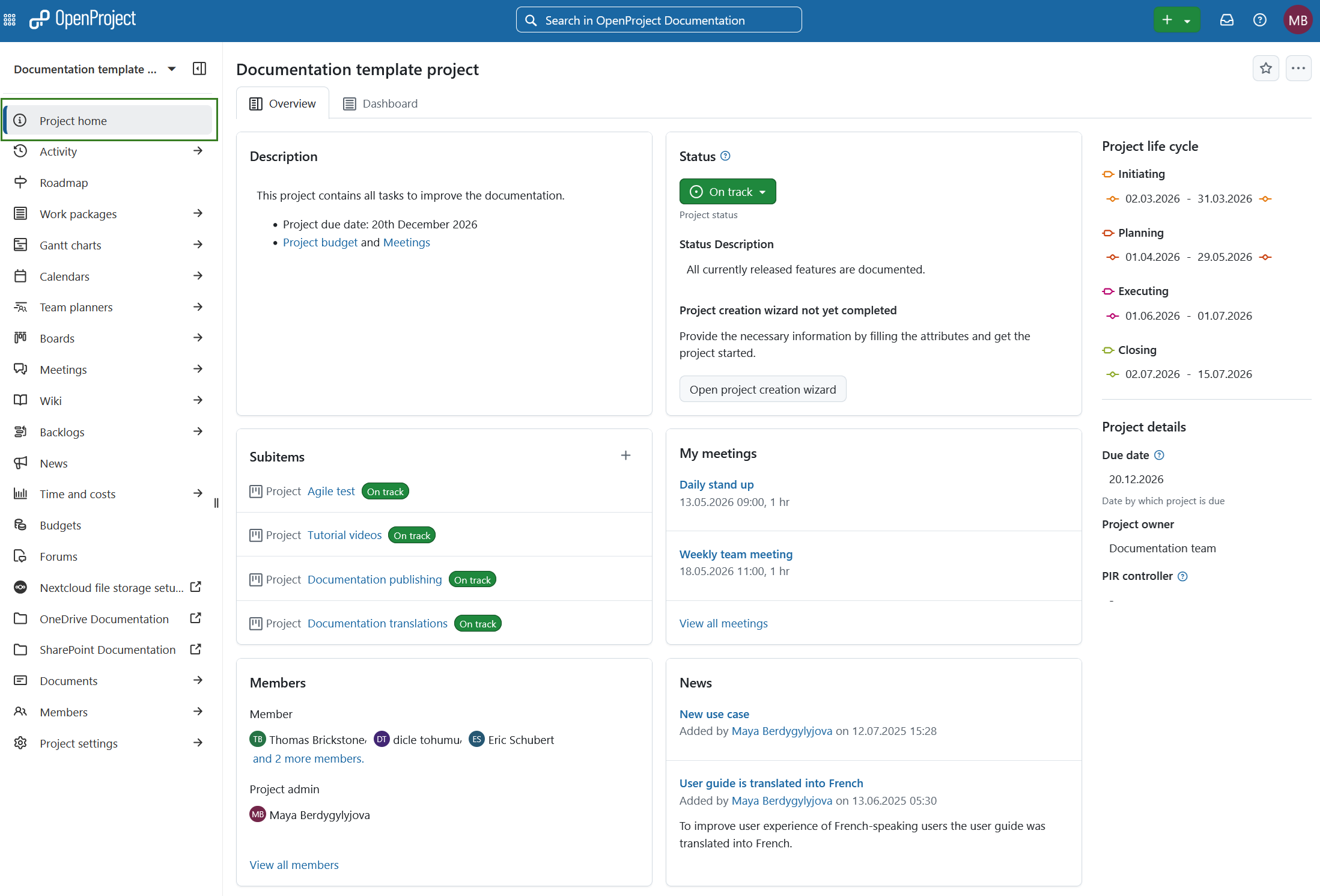Open SharePoint Documentation external link icon
Image resolution: width=1320 pixels, height=896 pixels.
coord(196,649)
